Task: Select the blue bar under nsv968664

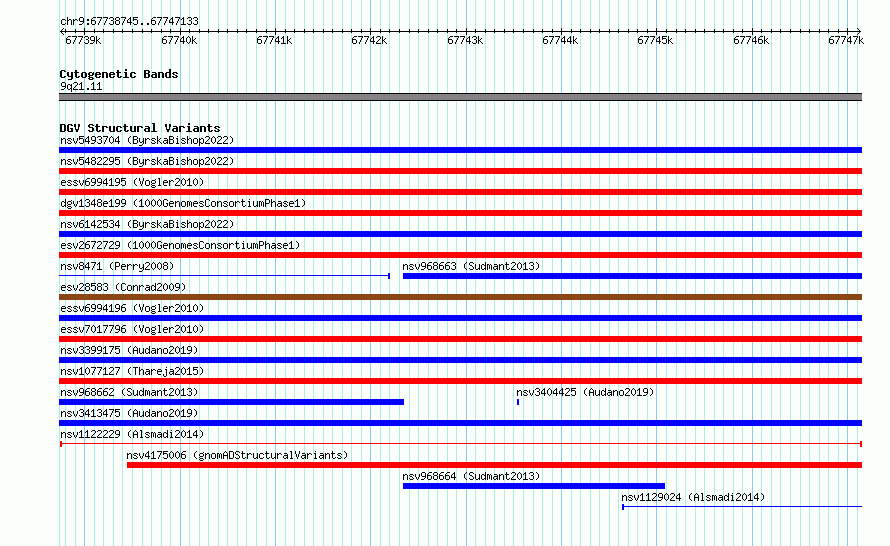Action: point(534,486)
